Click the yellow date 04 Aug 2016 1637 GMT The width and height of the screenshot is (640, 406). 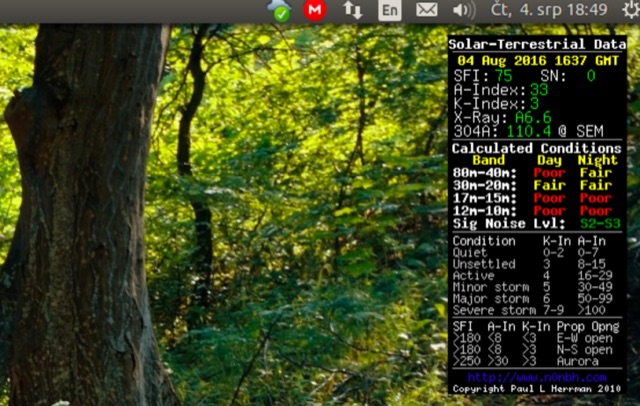coord(536,60)
